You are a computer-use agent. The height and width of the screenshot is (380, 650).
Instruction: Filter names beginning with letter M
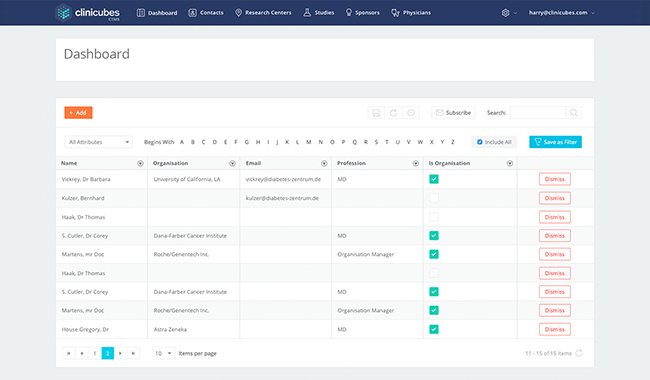click(308, 142)
